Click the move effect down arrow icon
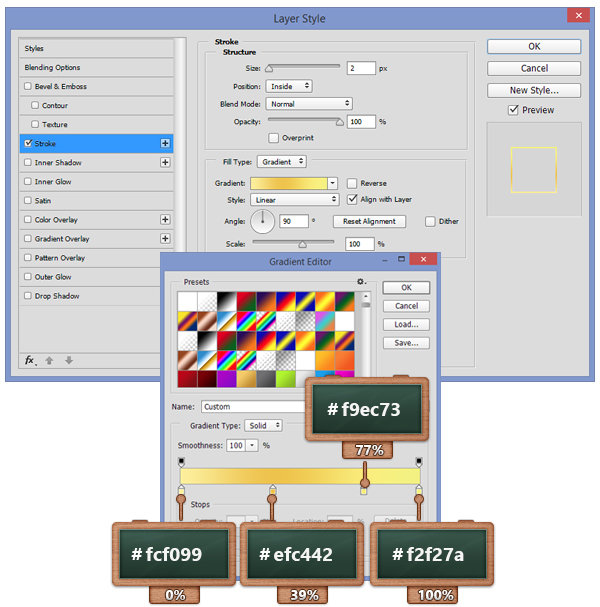600x607 pixels. pyautogui.click(x=68, y=360)
